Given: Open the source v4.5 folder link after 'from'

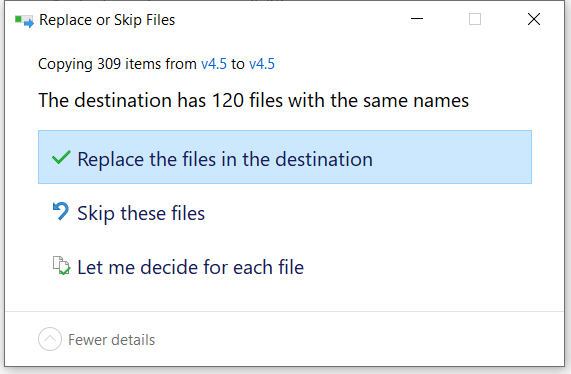Looking at the screenshot, I should click(214, 64).
